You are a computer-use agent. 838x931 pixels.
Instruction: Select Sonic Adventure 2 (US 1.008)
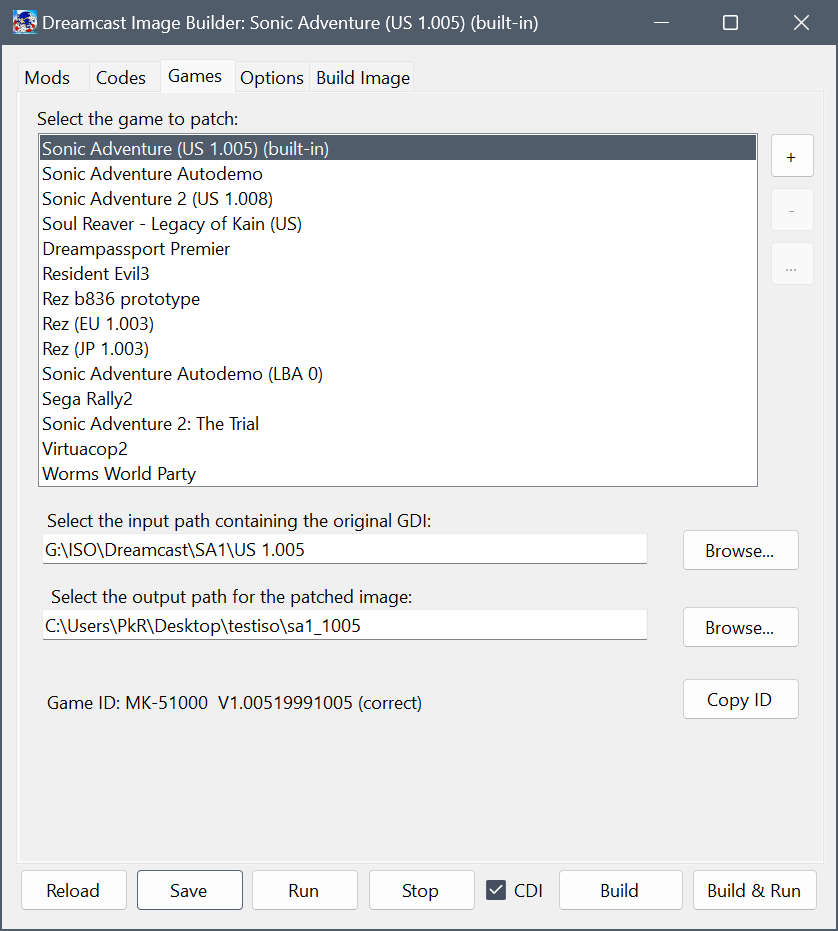pyautogui.click(x=157, y=199)
